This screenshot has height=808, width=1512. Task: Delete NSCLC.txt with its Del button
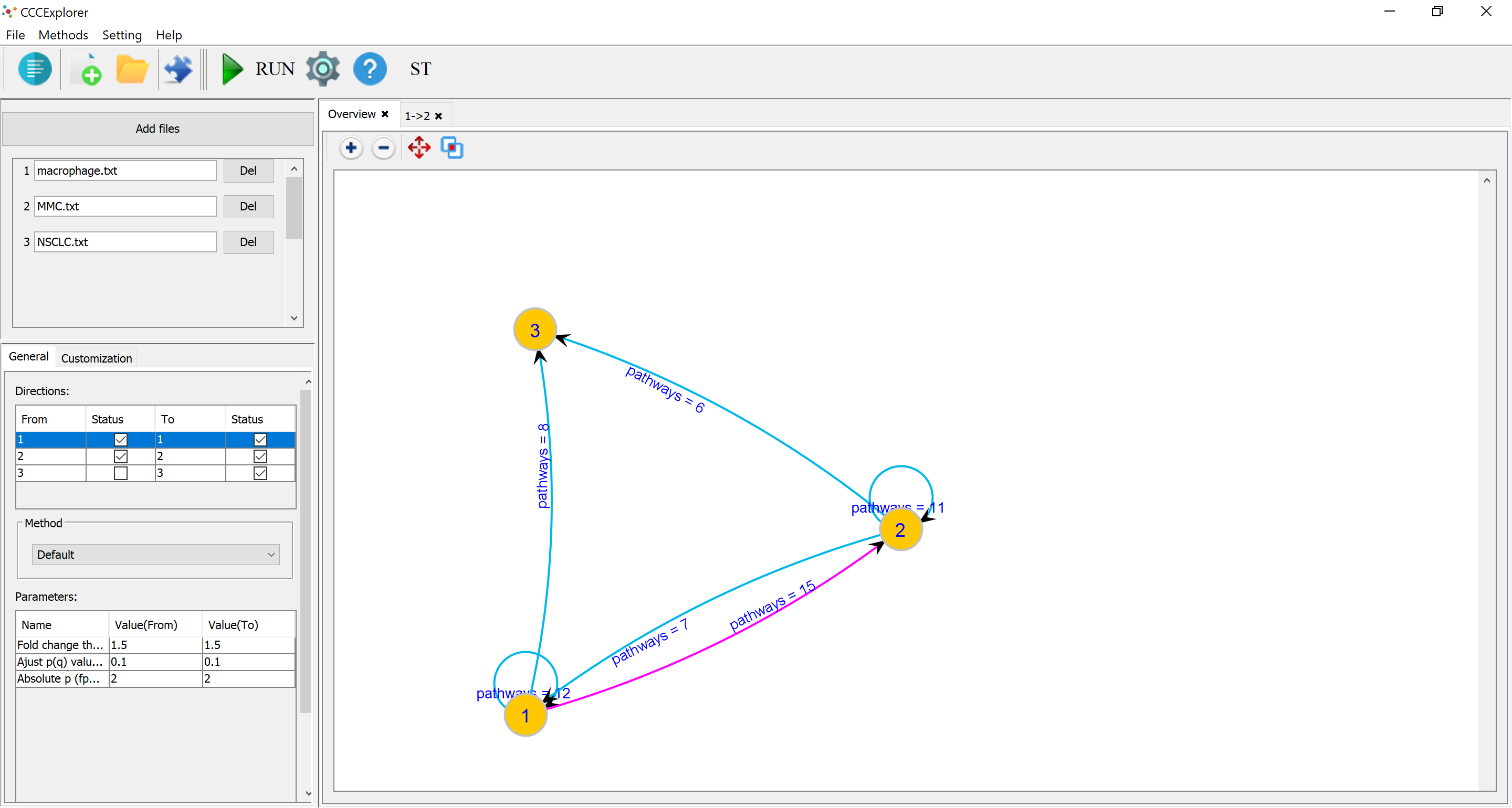[248, 242]
